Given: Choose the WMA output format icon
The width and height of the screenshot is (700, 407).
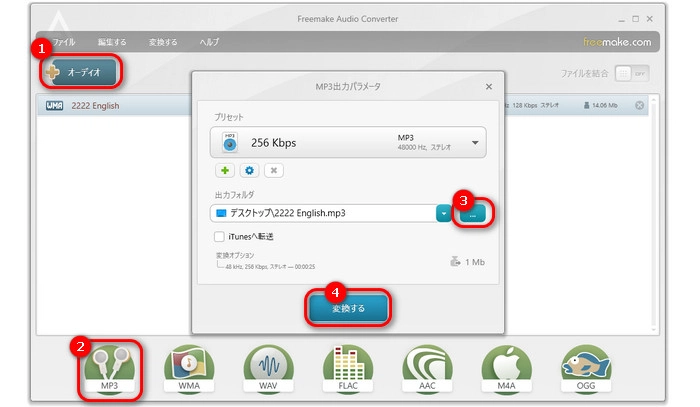Looking at the screenshot, I should 191,370.
